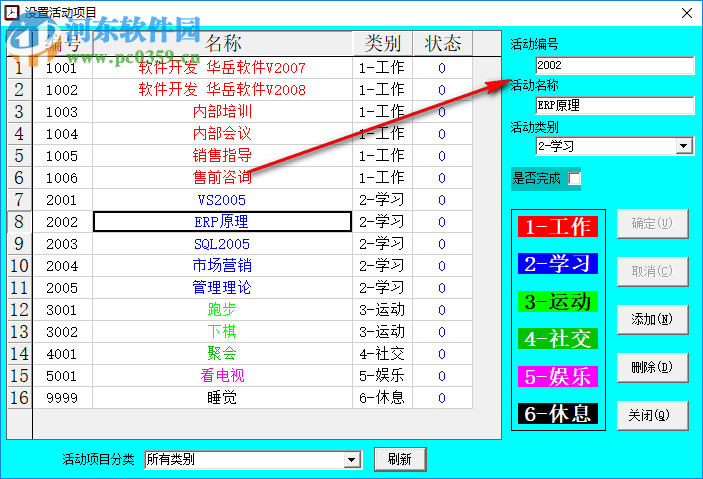Viewport: 703px width, 479px height.
Task: Click the 活动编号 input field
Action: click(x=615, y=65)
